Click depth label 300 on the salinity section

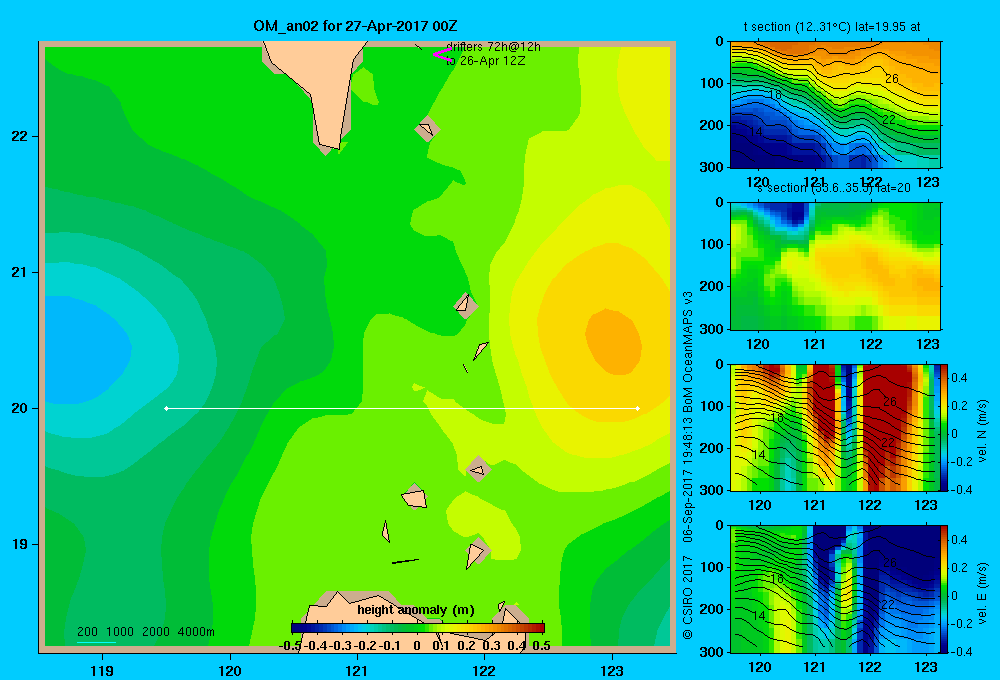point(713,329)
